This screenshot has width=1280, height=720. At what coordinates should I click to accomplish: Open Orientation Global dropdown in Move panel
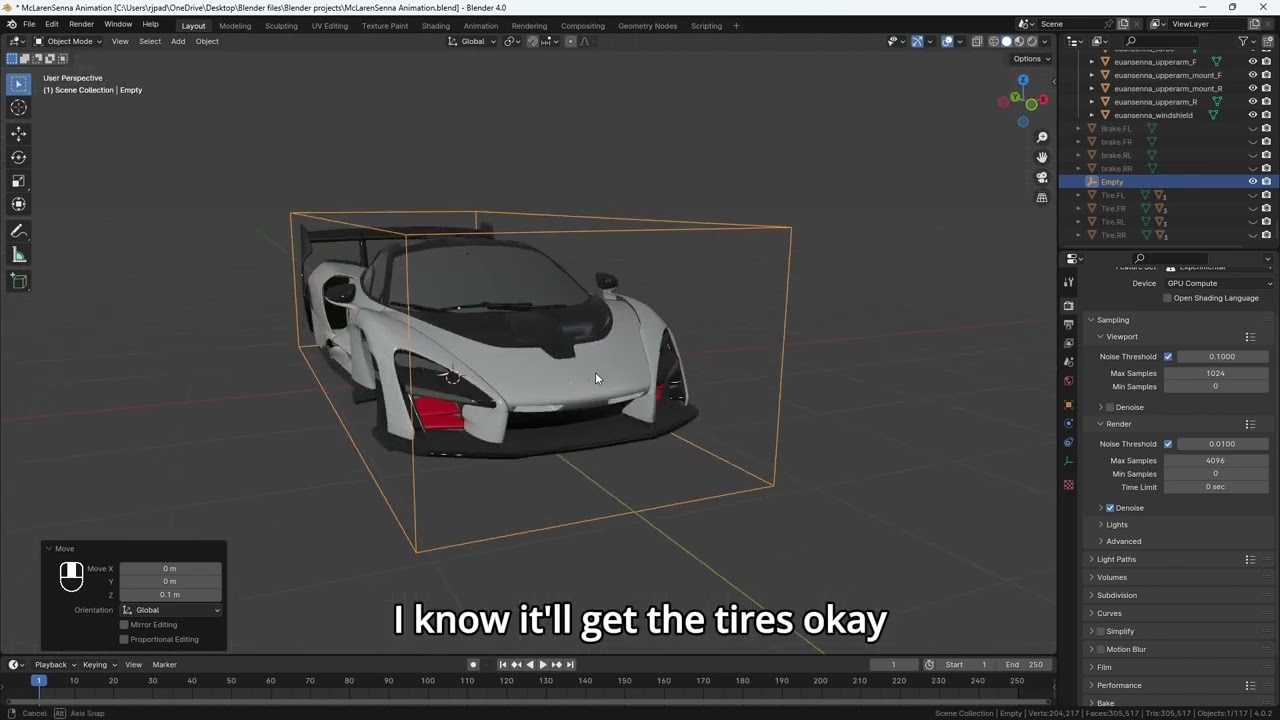(171, 610)
